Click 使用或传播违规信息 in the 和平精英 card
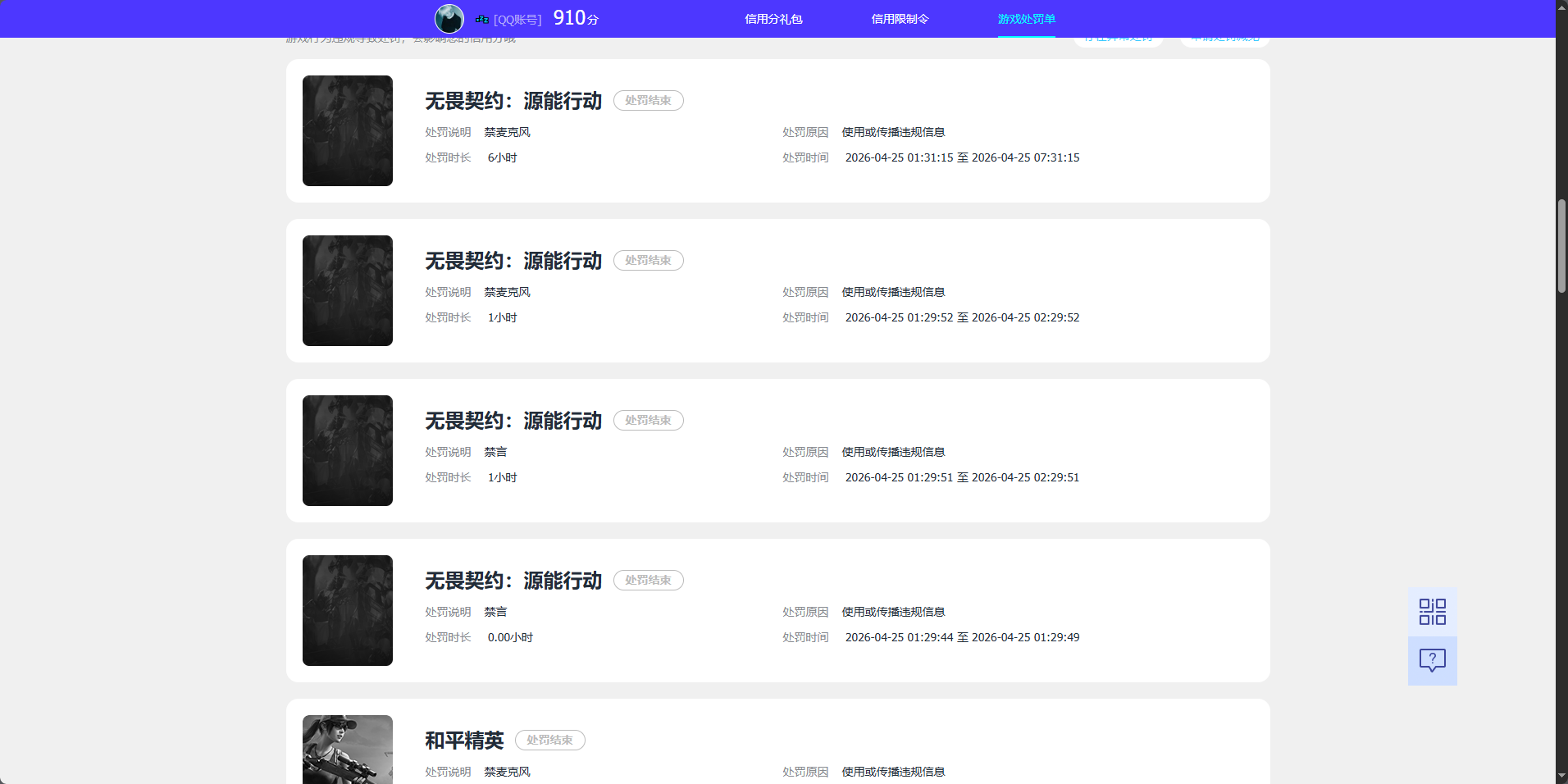This screenshot has height=784, width=1568. tap(893, 772)
